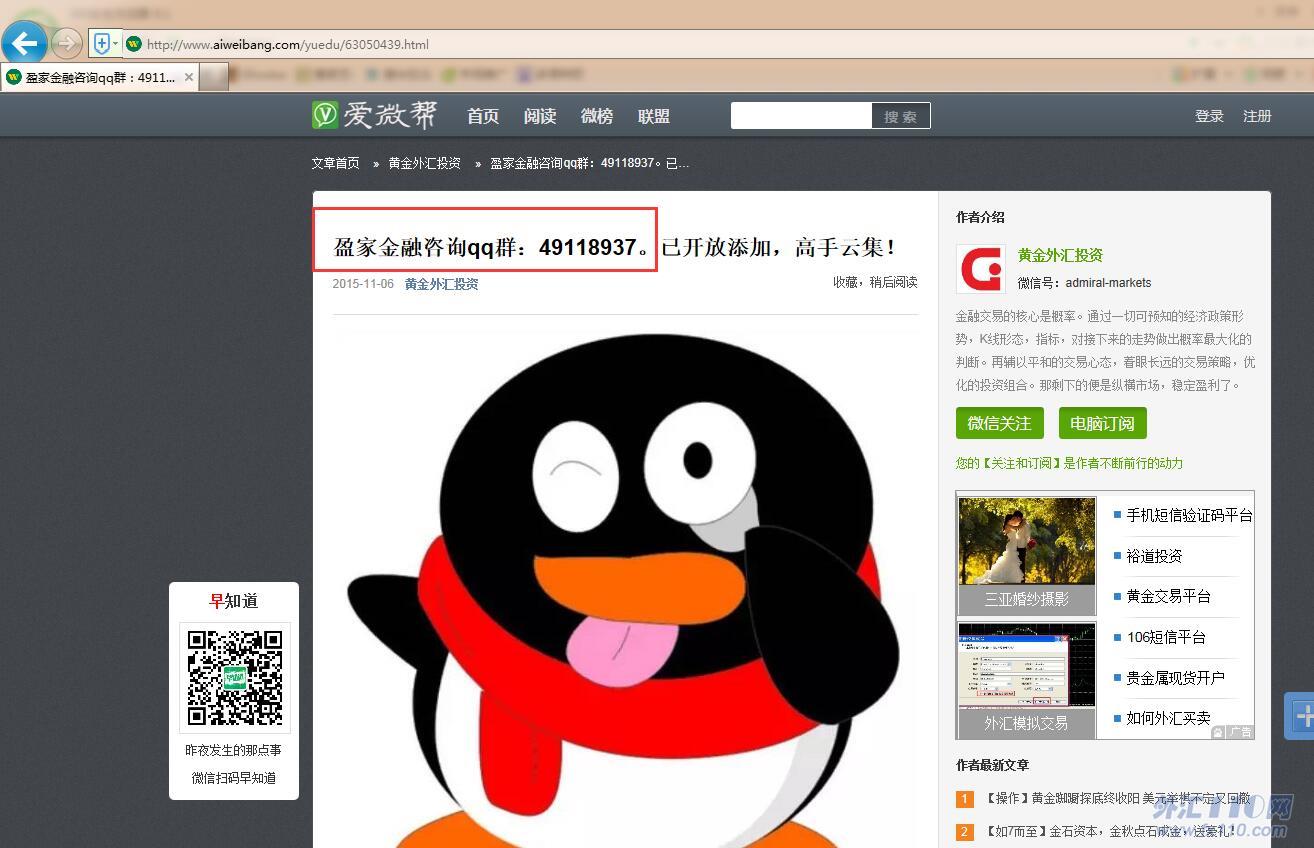Open the 裕道投资 ad link
The image size is (1314, 848).
click(x=1154, y=556)
